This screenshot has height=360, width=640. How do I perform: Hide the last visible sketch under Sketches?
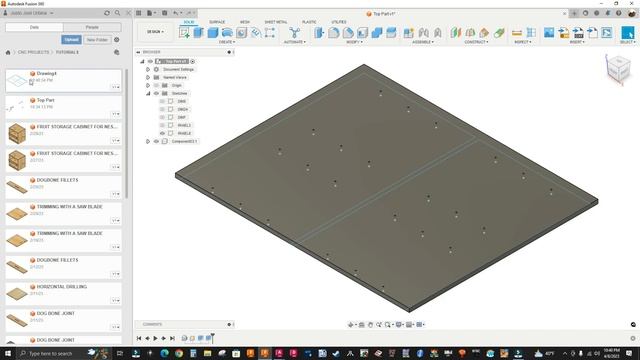162,133
